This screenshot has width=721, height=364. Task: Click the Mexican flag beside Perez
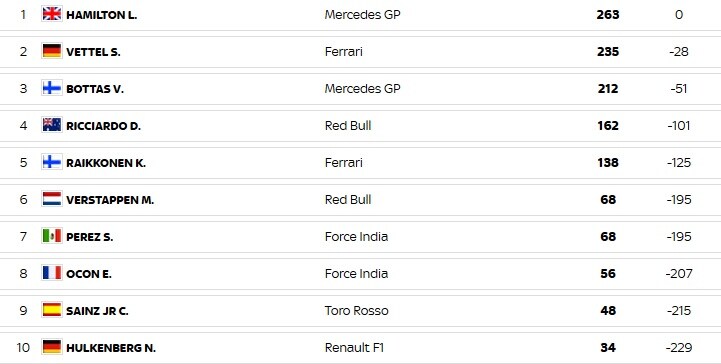tap(52, 236)
